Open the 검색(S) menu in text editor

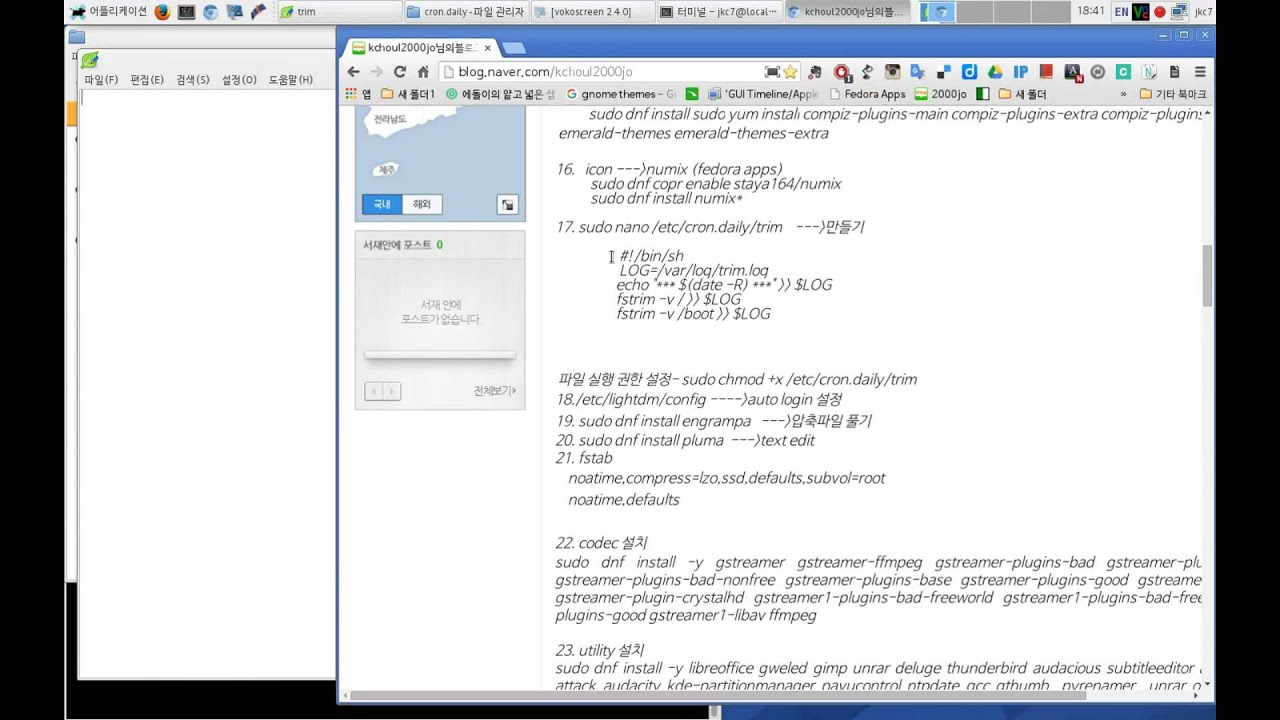pyautogui.click(x=193, y=80)
